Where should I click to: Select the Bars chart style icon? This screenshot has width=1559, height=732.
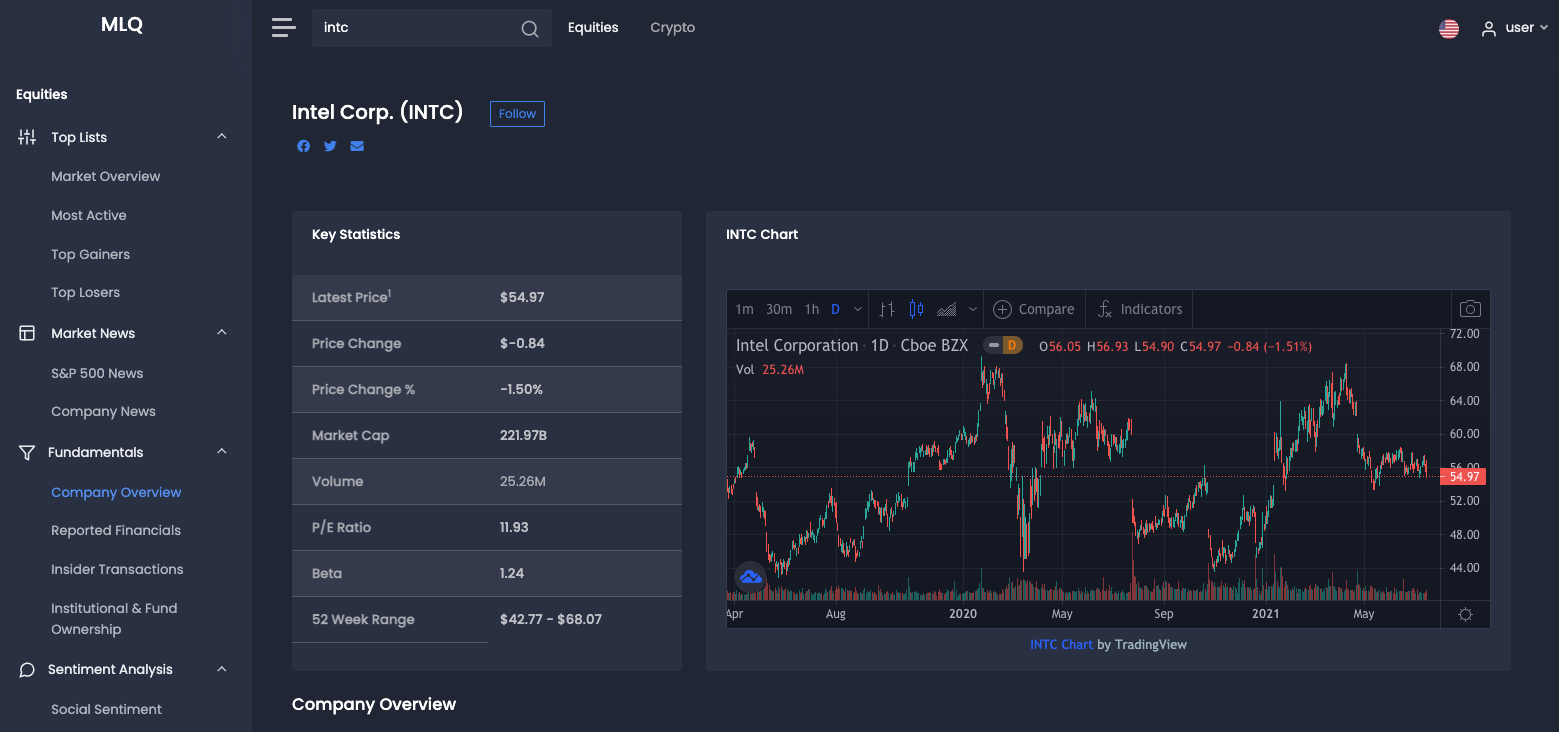[x=887, y=309]
